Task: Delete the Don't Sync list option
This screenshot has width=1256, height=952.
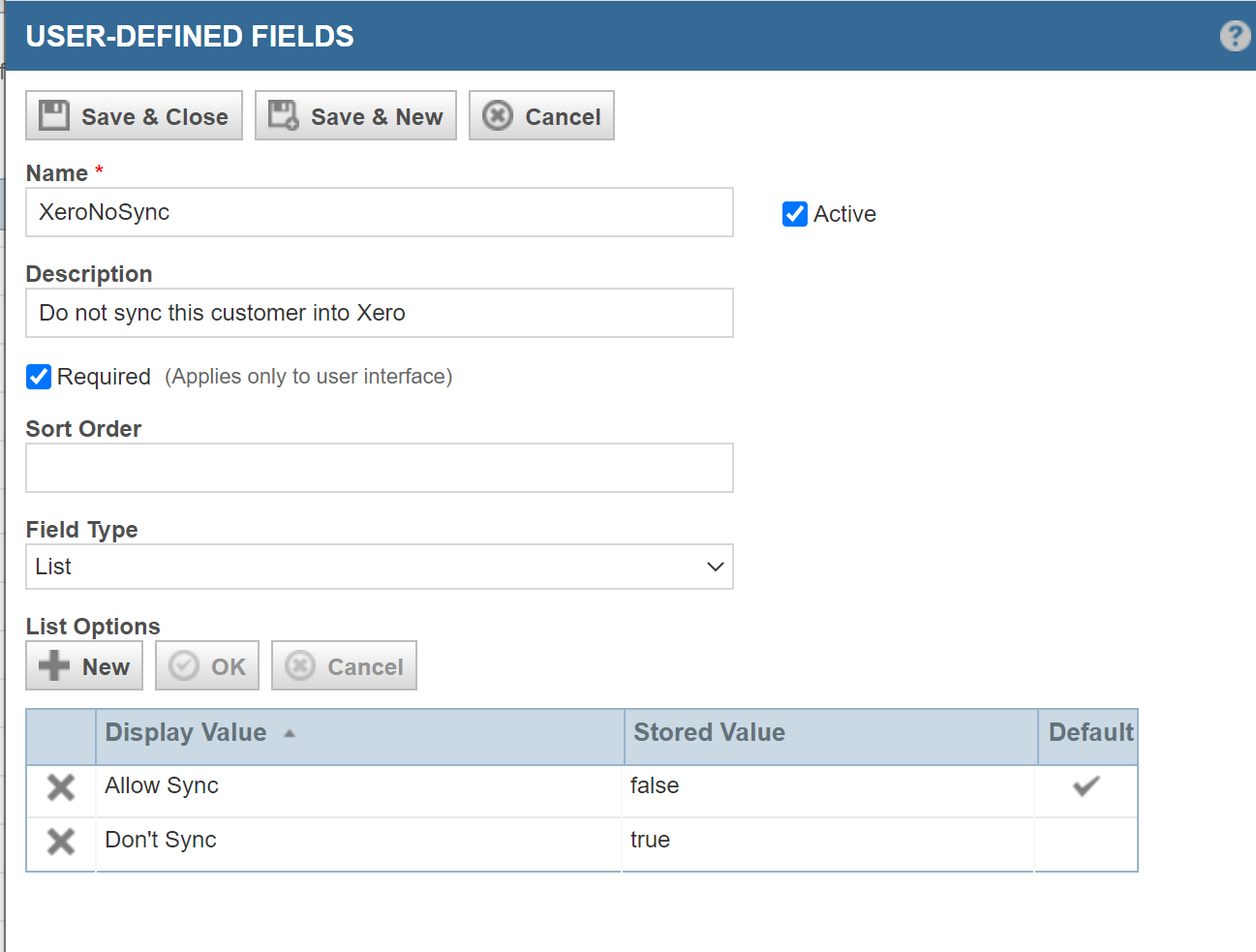Action: click(x=61, y=842)
